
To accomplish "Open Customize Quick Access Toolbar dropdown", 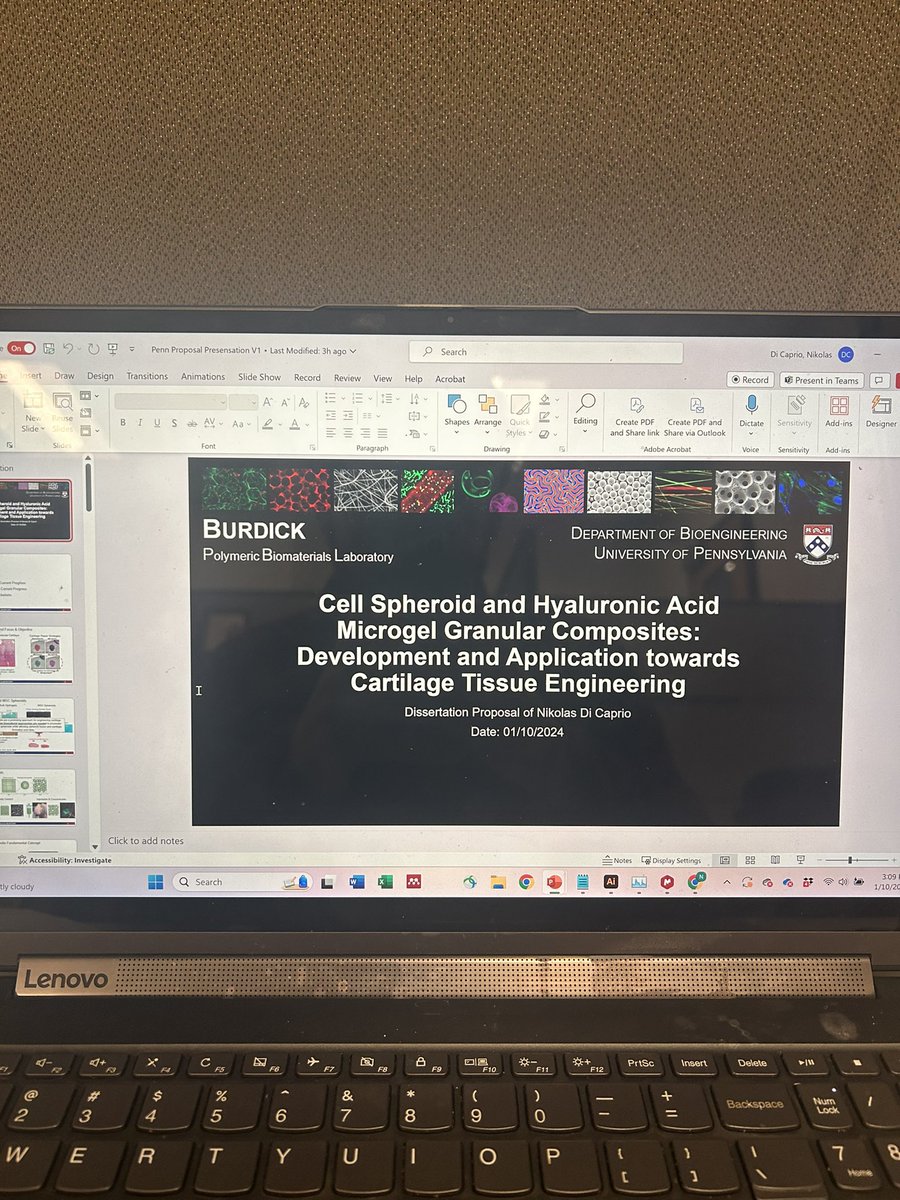I will click(x=130, y=349).
